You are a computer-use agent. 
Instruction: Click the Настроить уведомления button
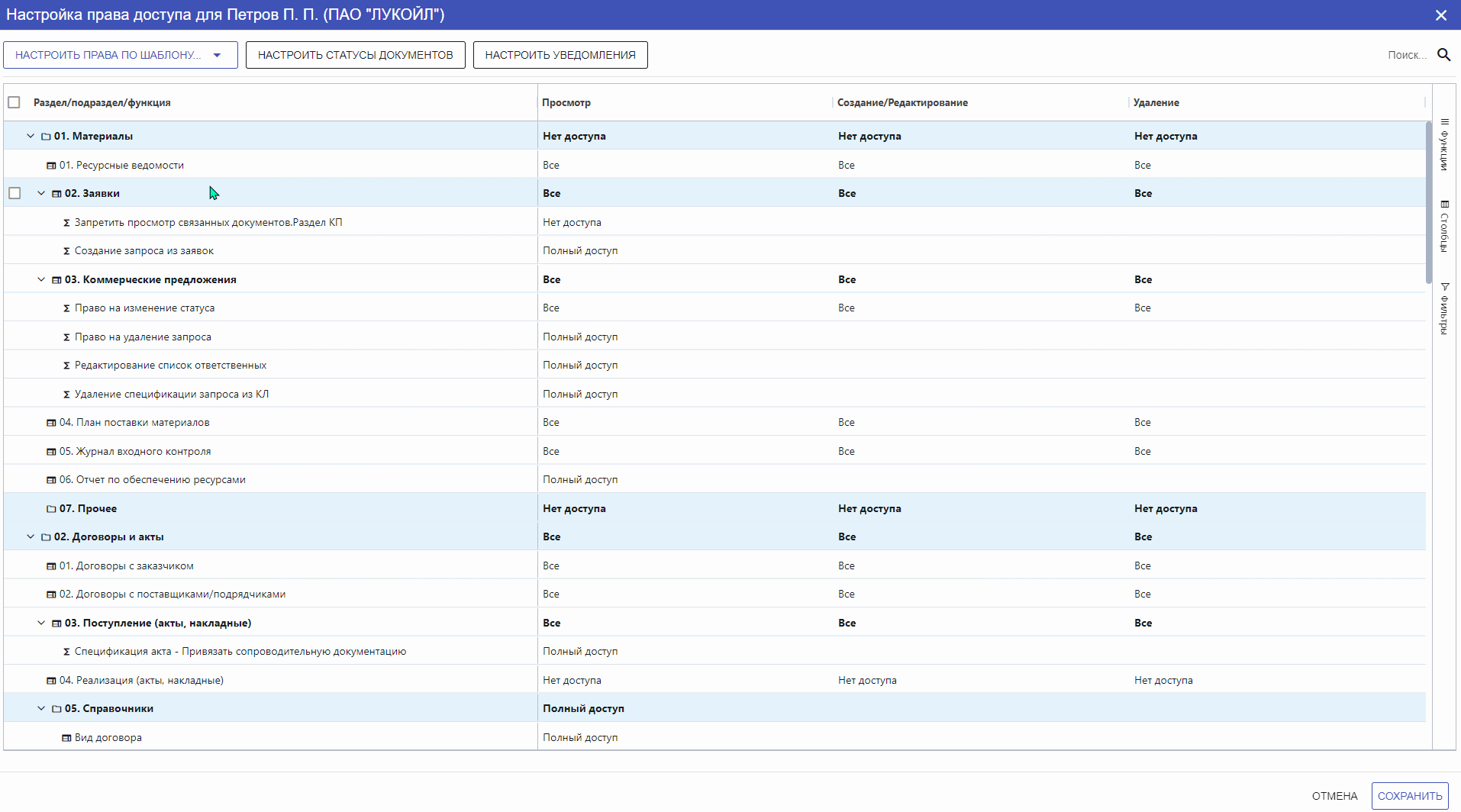(x=560, y=55)
